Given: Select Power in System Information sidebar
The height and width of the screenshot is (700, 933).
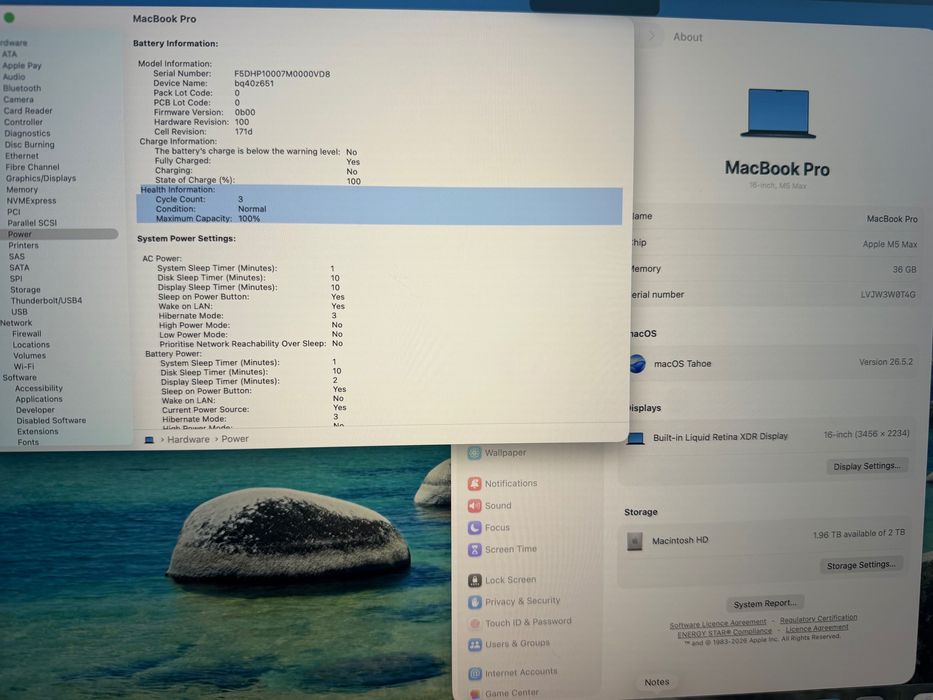Looking at the screenshot, I should (x=58, y=234).
